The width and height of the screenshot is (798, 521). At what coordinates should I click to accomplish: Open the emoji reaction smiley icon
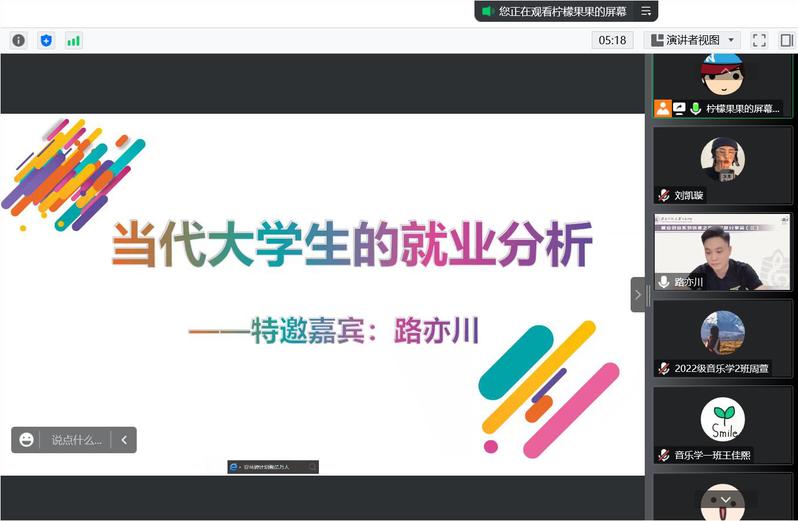tap(27, 440)
